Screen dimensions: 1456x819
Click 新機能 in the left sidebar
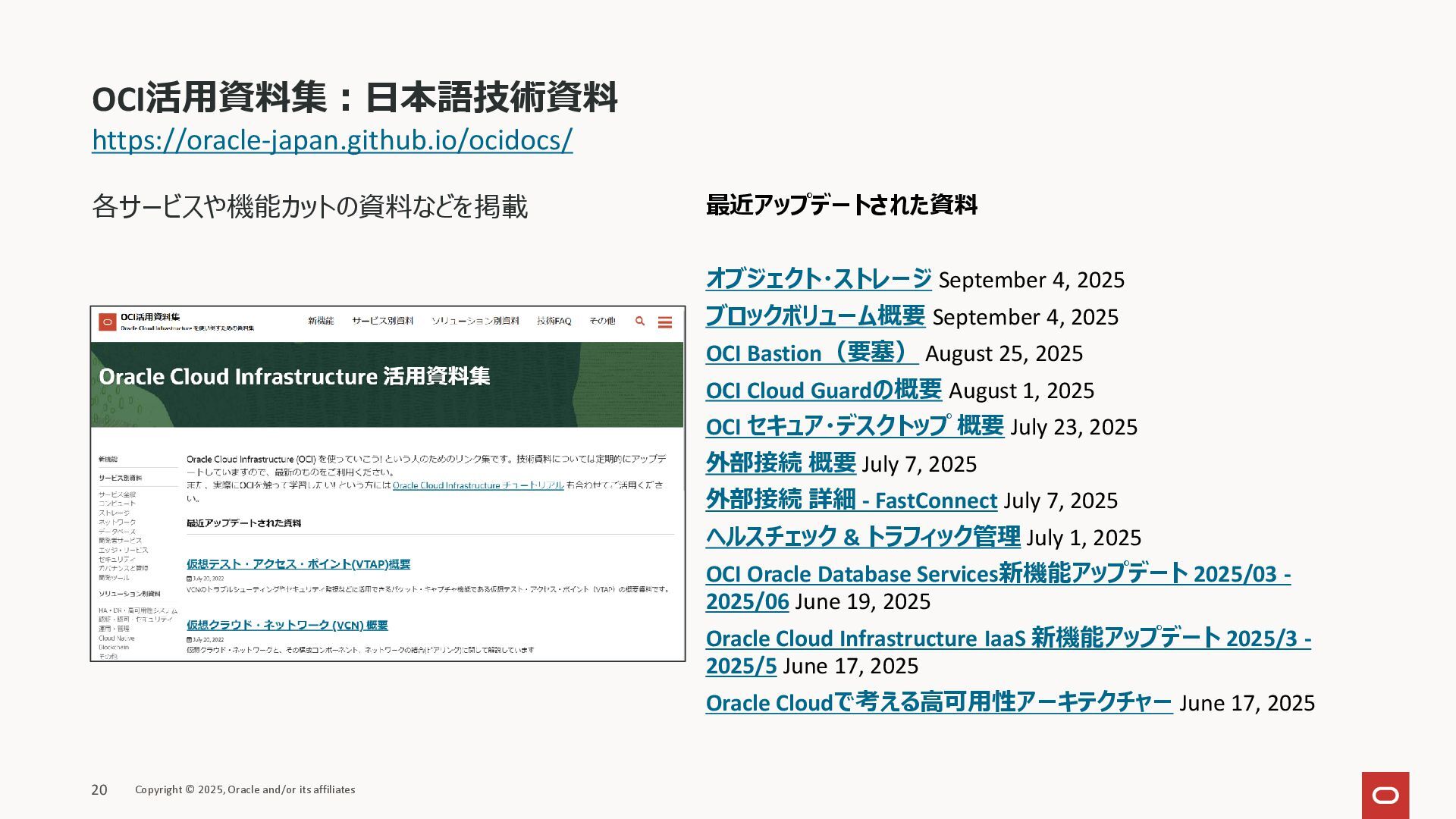tap(108, 460)
